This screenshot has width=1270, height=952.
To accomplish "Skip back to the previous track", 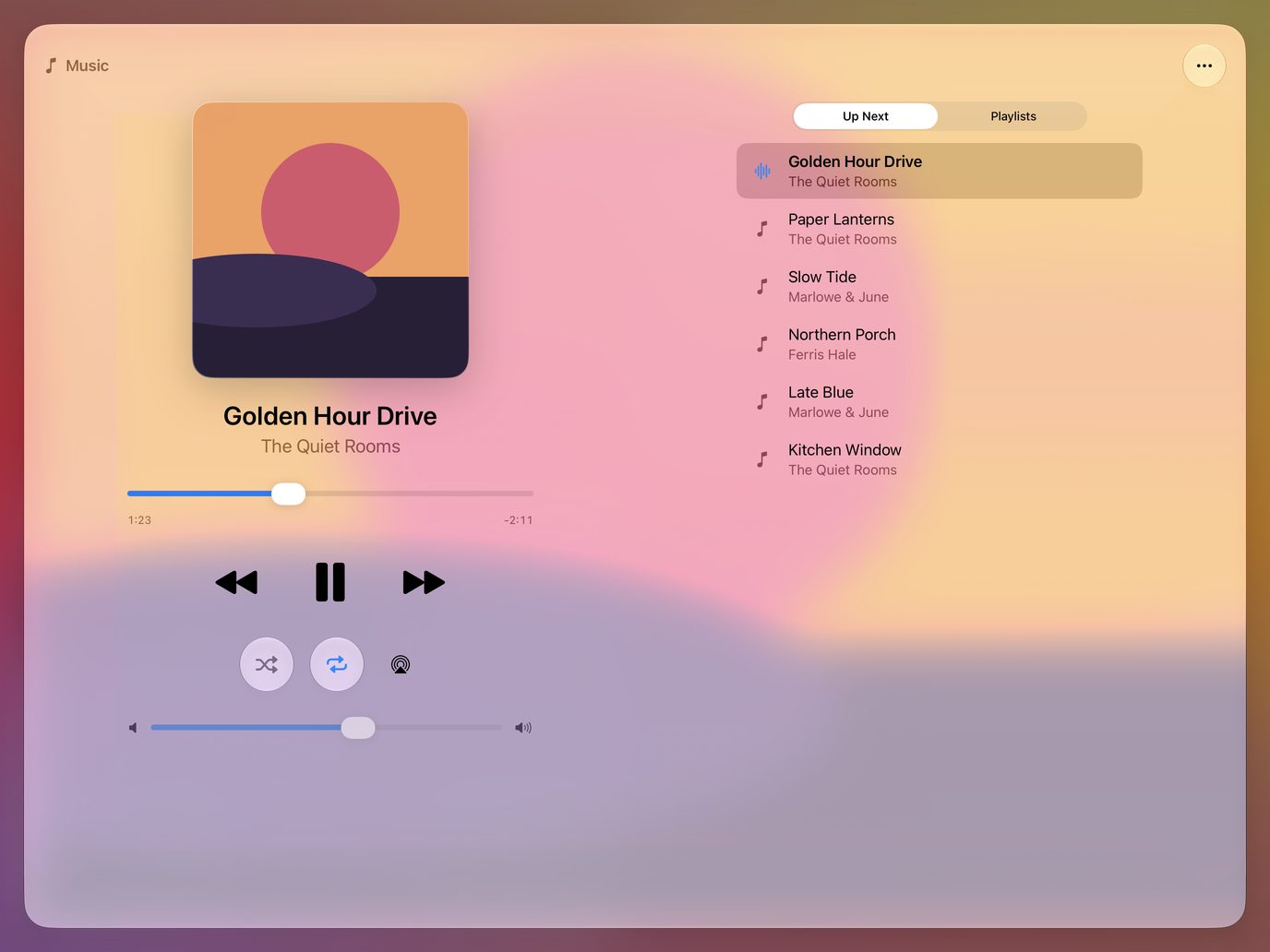I will pos(236,582).
